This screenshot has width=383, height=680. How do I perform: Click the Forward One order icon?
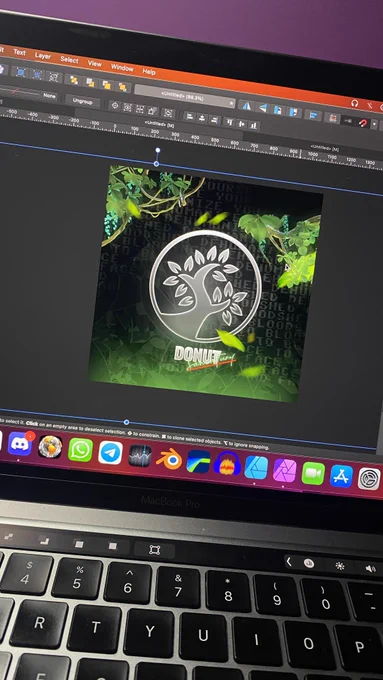coord(106,85)
